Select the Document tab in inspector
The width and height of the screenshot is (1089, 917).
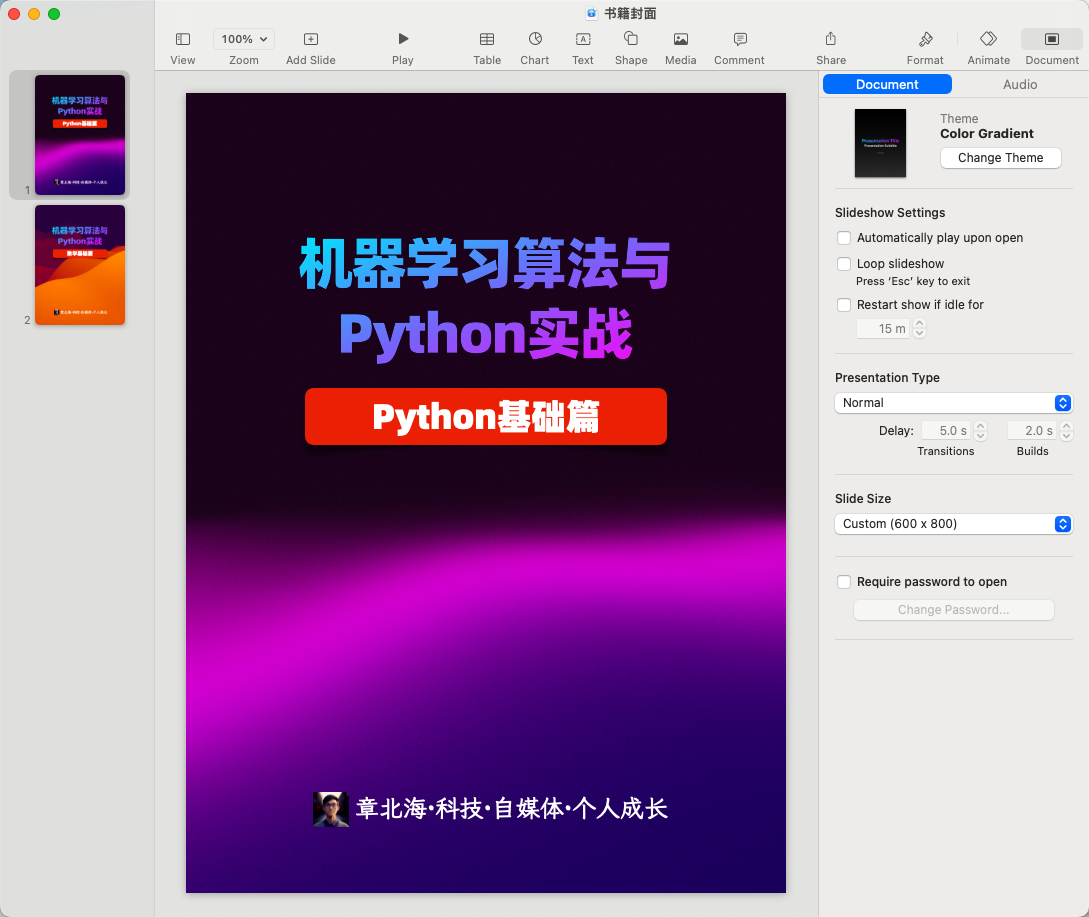pyautogui.click(x=887, y=84)
